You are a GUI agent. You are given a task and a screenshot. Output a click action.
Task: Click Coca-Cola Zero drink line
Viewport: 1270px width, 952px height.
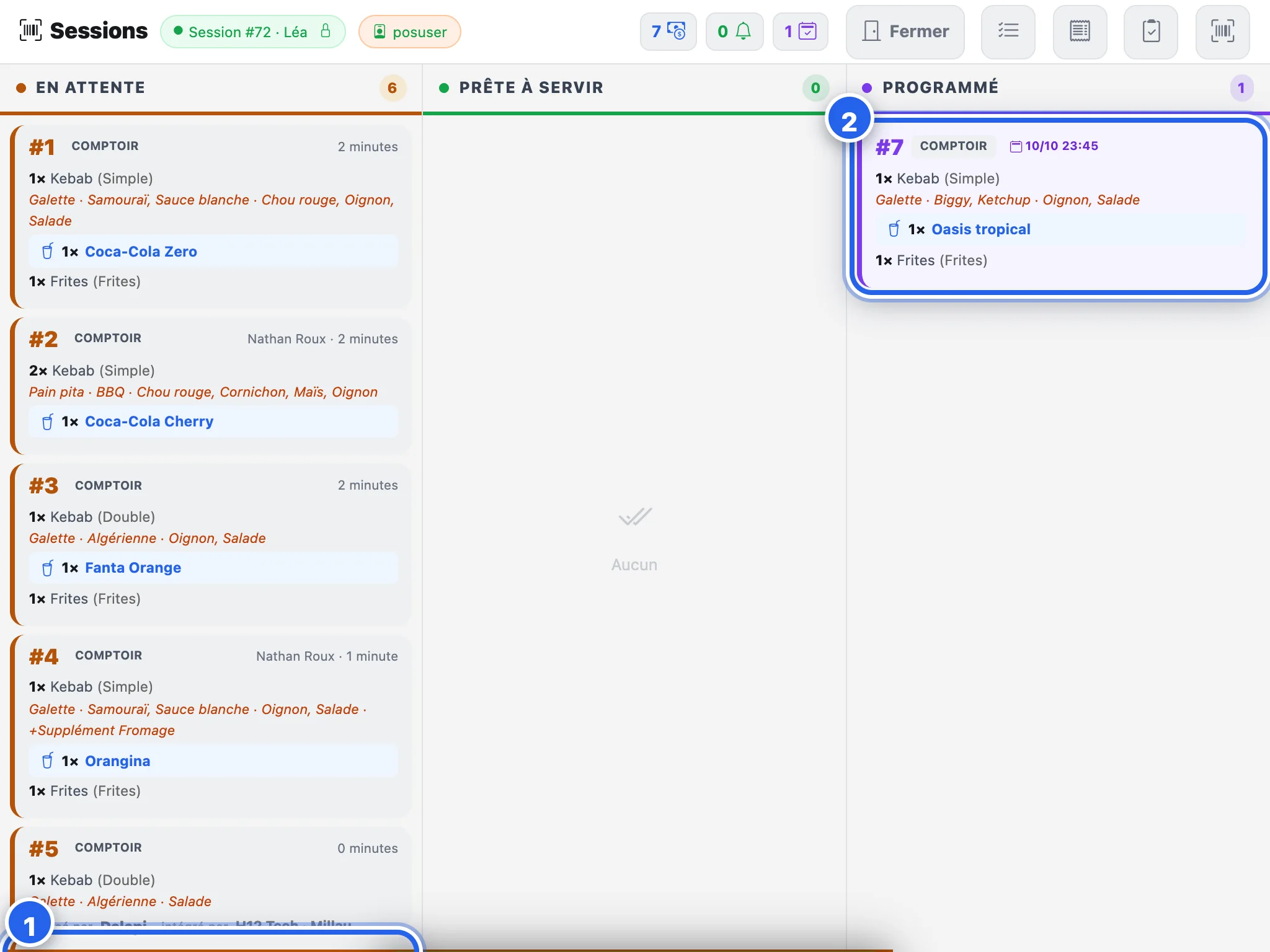pos(213,251)
